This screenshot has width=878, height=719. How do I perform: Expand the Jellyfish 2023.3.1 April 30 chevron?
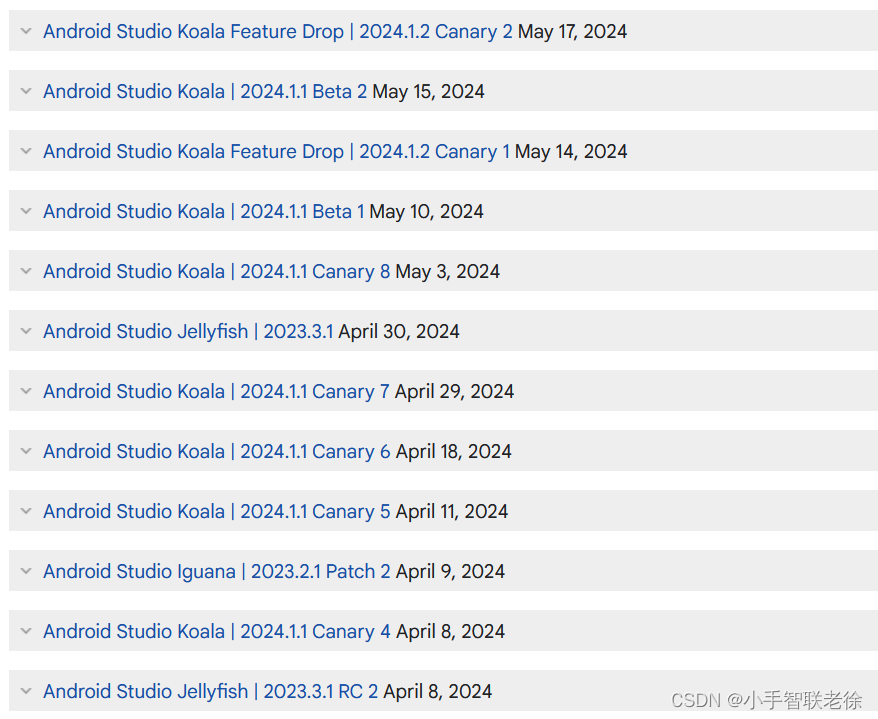(26, 330)
